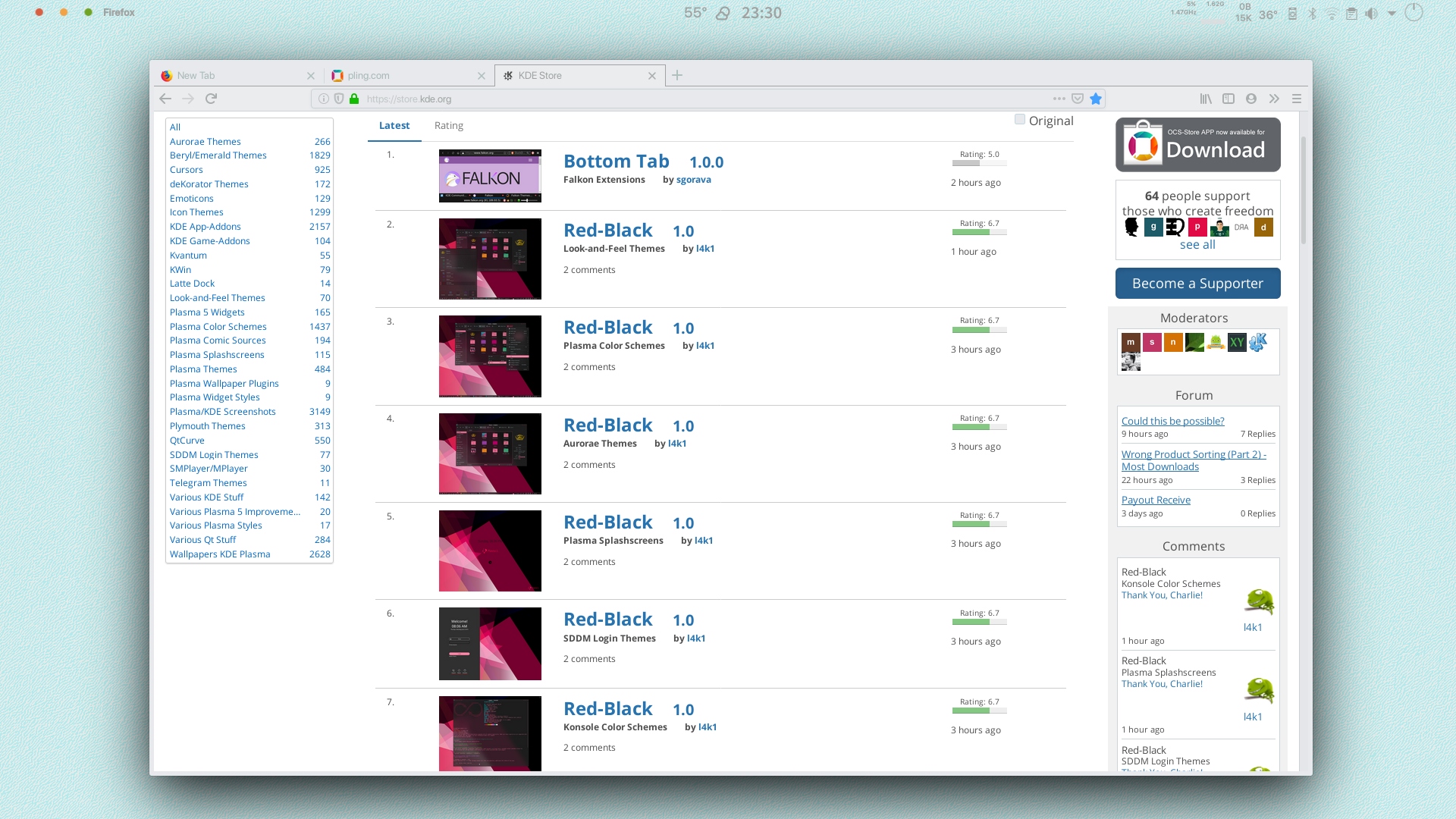Close the pling.com tab
This screenshot has height=819, width=1456.
482,76
